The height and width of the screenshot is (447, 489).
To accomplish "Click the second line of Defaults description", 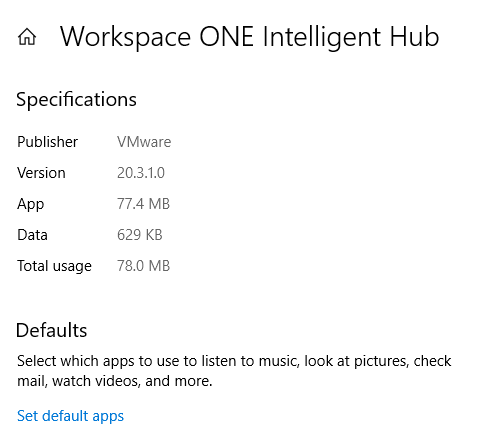I will 115,381.
